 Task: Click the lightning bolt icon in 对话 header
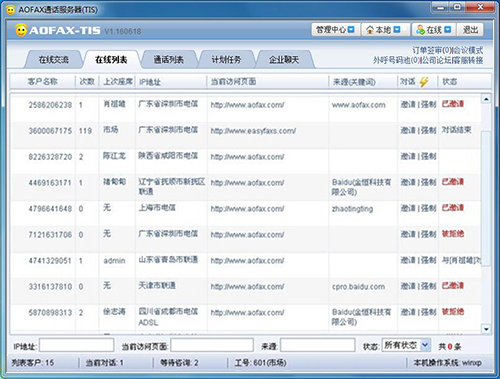(x=424, y=81)
